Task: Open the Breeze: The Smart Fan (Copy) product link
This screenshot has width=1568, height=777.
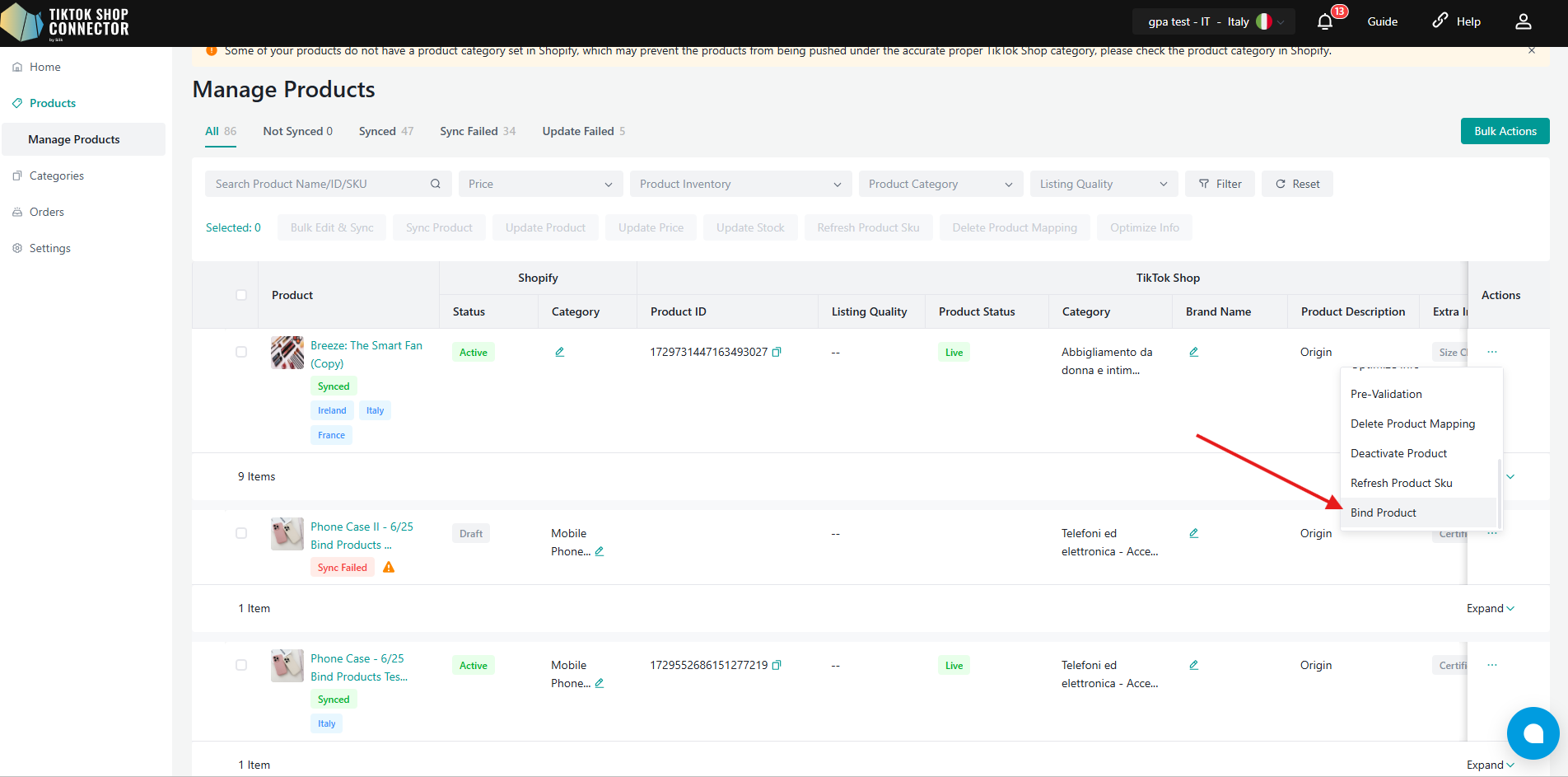Action: (366, 354)
